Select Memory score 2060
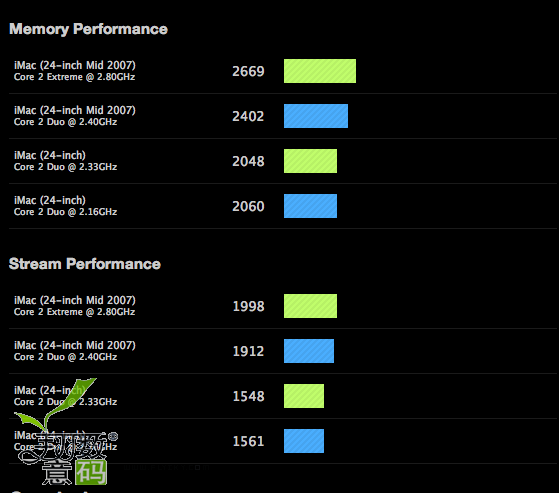559x493 pixels. pos(248,206)
